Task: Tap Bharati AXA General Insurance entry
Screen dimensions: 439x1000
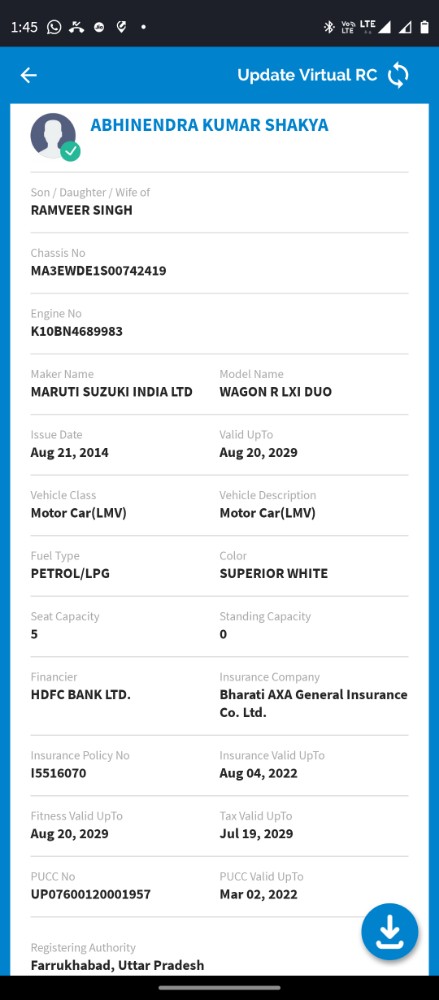Action: (313, 703)
